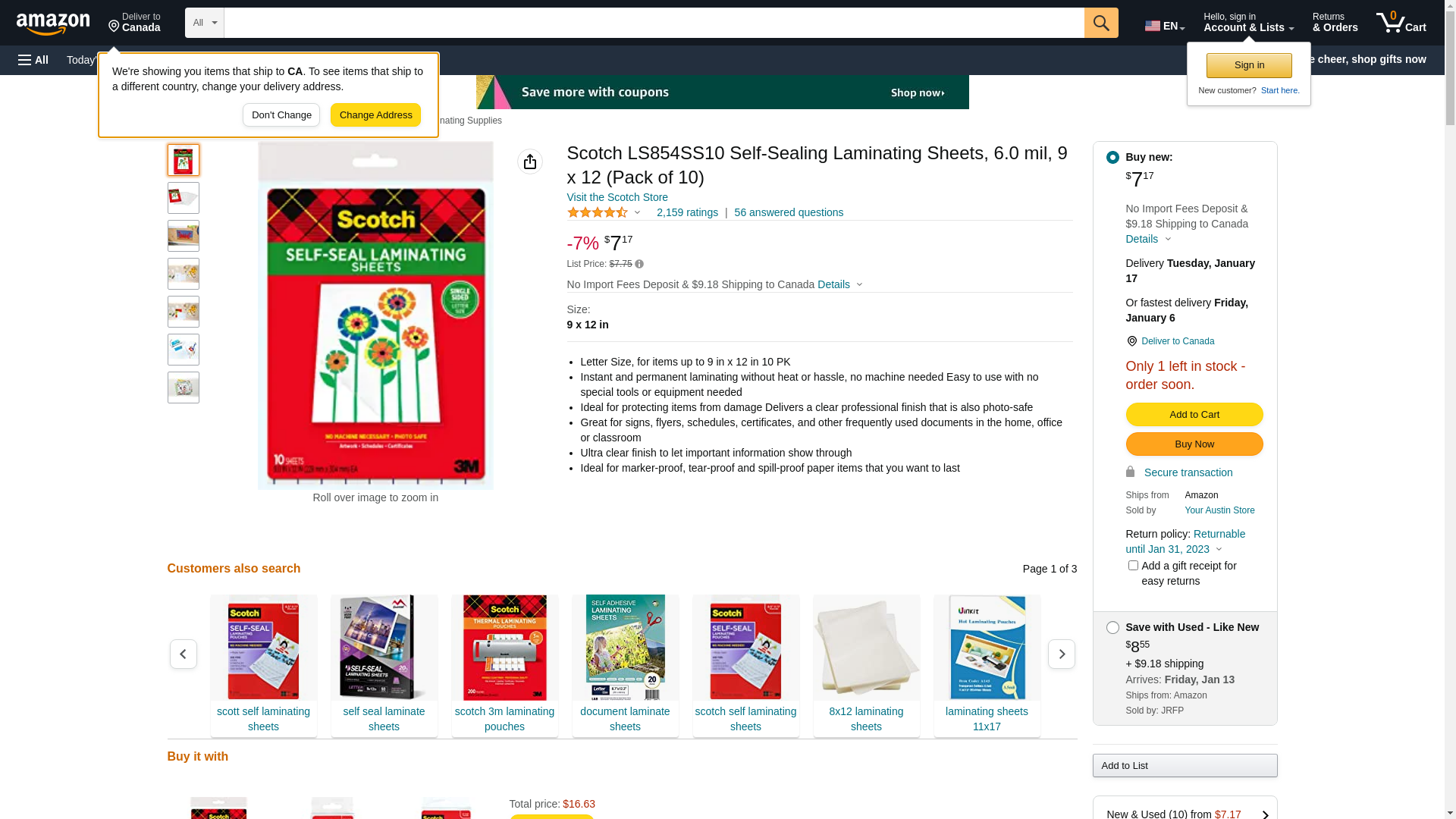
Task: Expand the EN language selector
Action: coord(1165,26)
